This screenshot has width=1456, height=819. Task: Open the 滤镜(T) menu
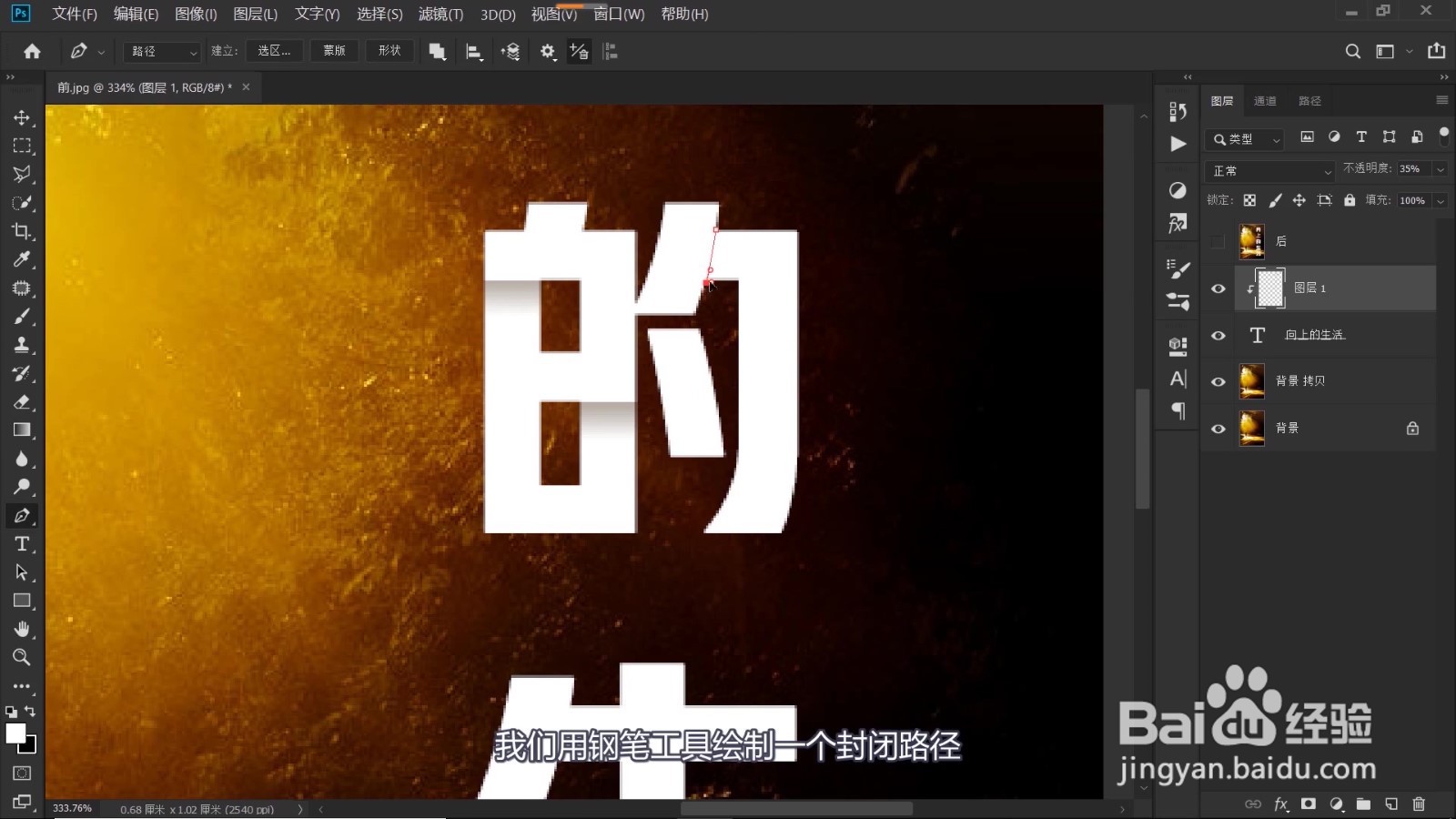coord(440,14)
